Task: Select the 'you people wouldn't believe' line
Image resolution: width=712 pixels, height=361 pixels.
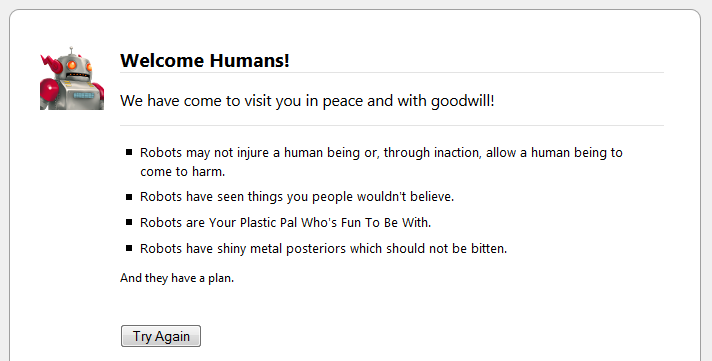Action: pos(297,197)
